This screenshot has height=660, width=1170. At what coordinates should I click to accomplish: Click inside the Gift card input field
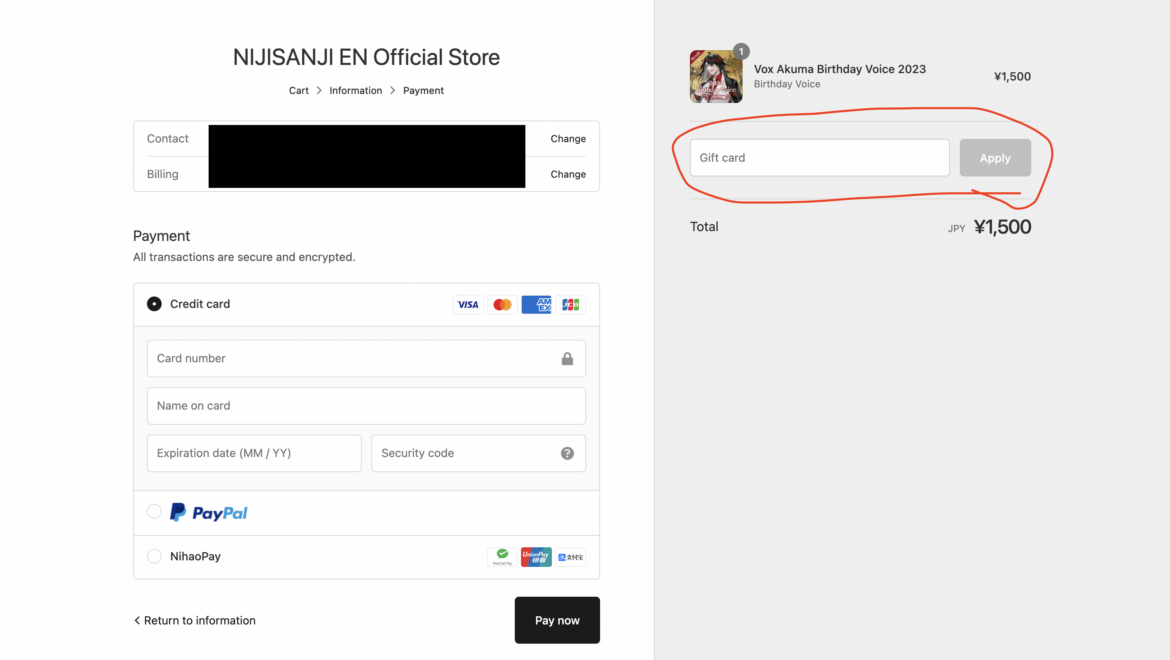tap(819, 157)
